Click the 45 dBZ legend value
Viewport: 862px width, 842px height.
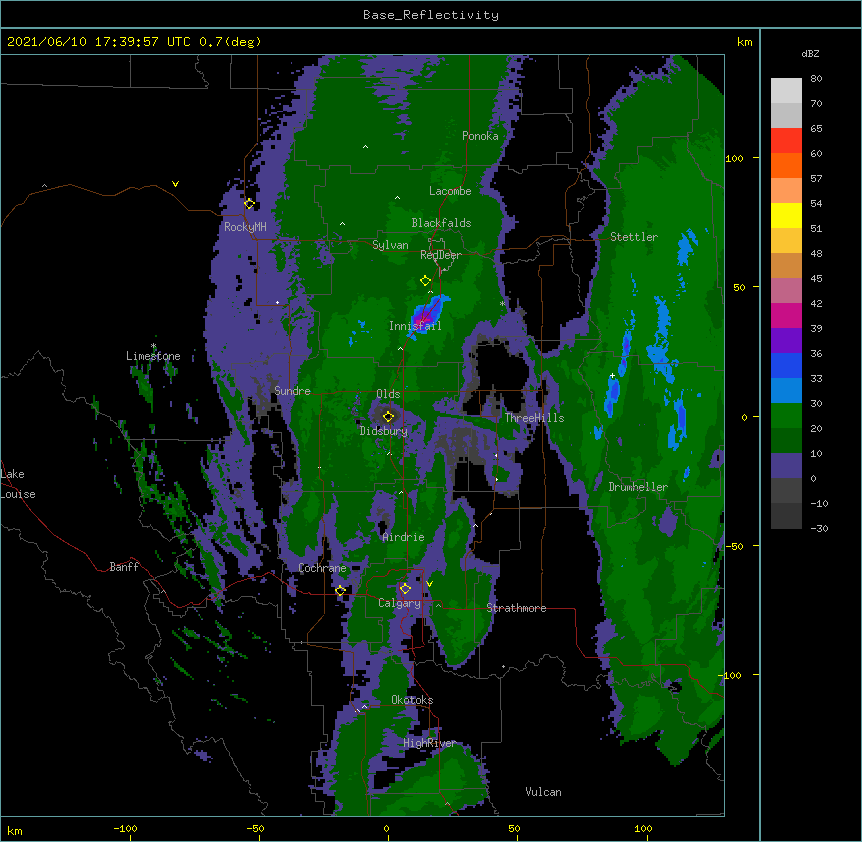click(816, 279)
